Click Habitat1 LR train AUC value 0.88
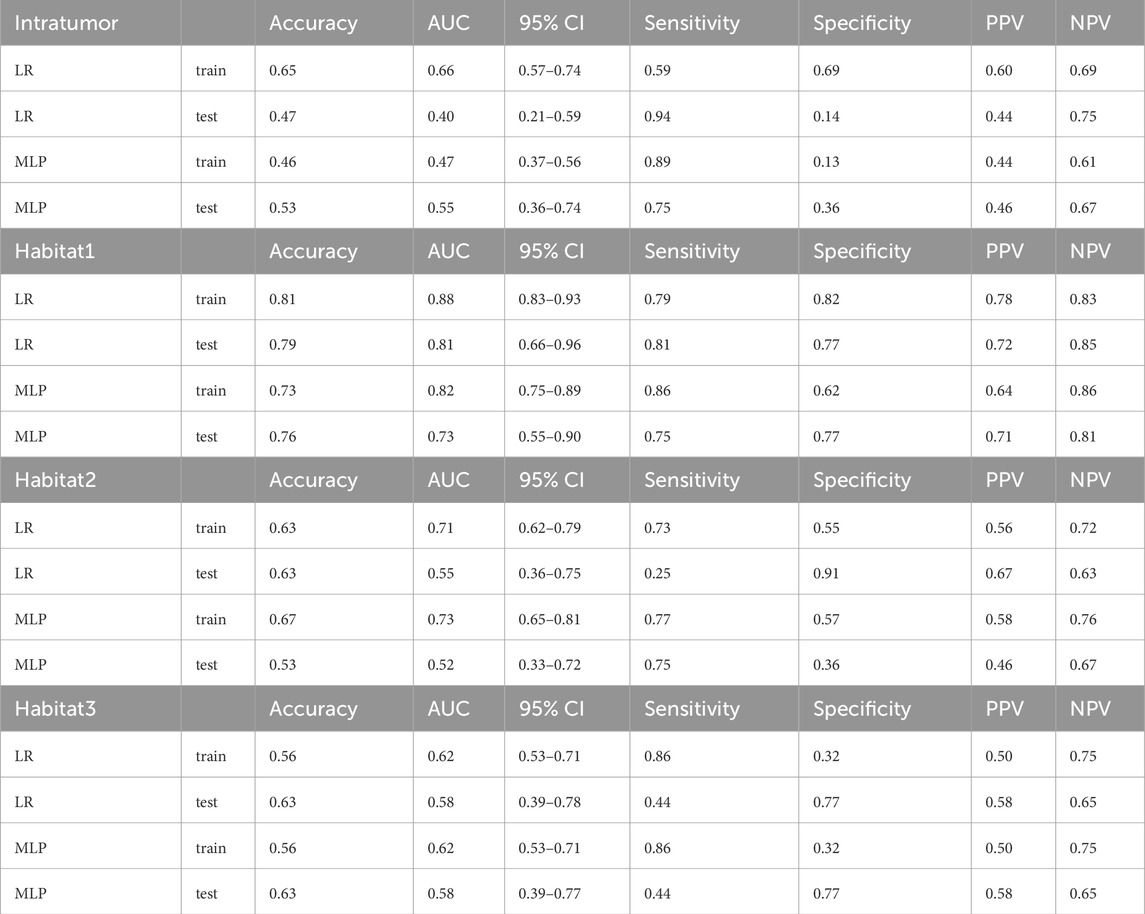 pyautogui.click(x=440, y=299)
